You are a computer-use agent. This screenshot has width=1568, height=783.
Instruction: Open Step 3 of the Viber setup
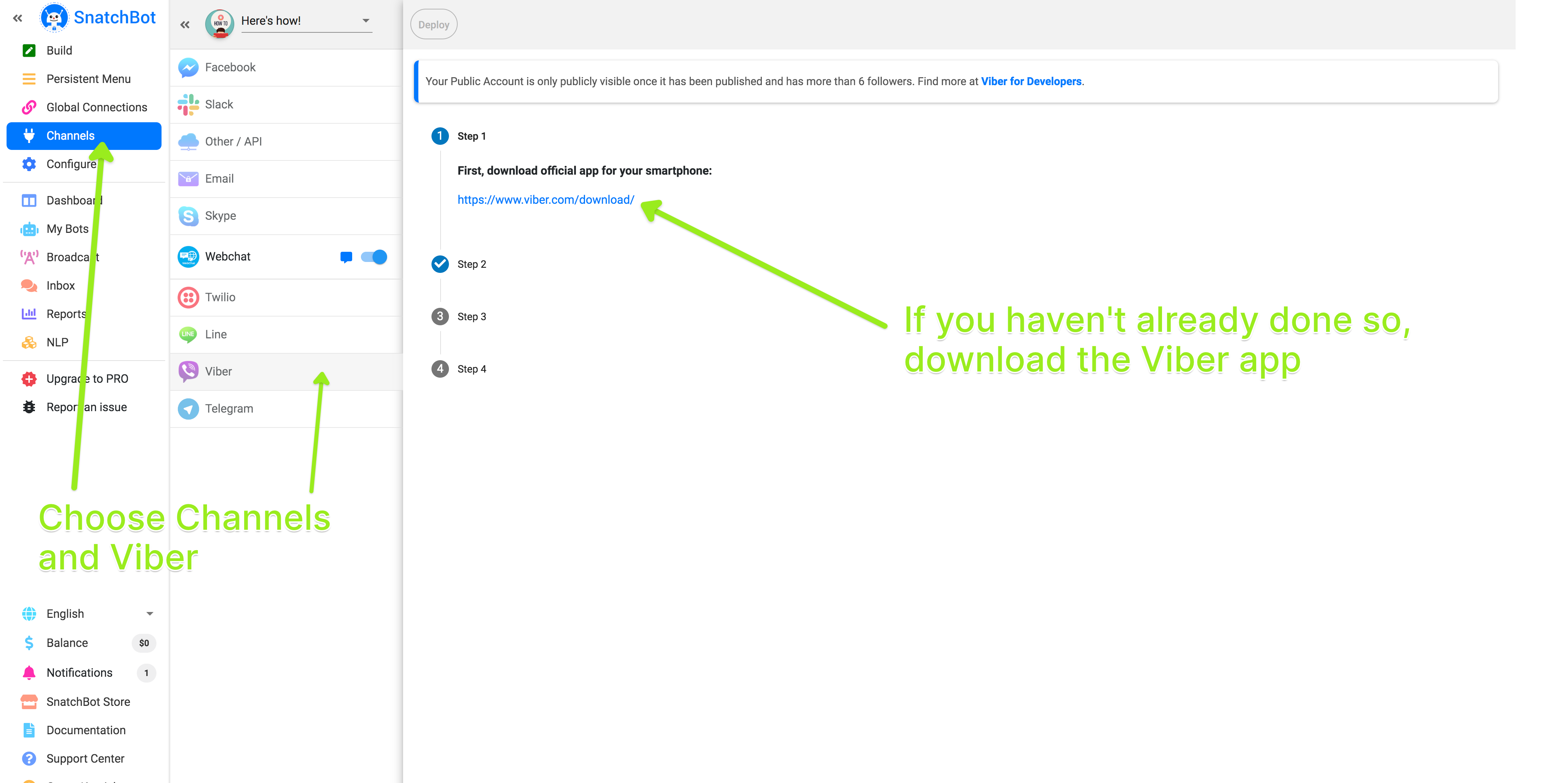[x=471, y=317]
